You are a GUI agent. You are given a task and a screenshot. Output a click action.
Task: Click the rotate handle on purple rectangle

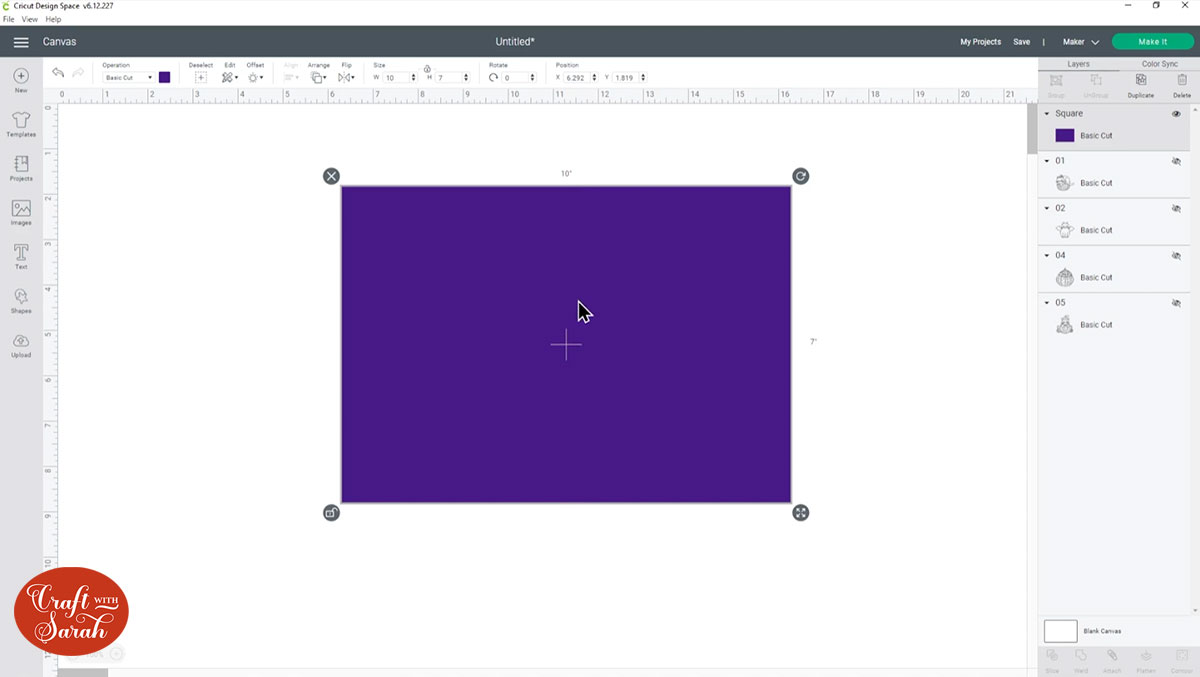(x=800, y=176)
